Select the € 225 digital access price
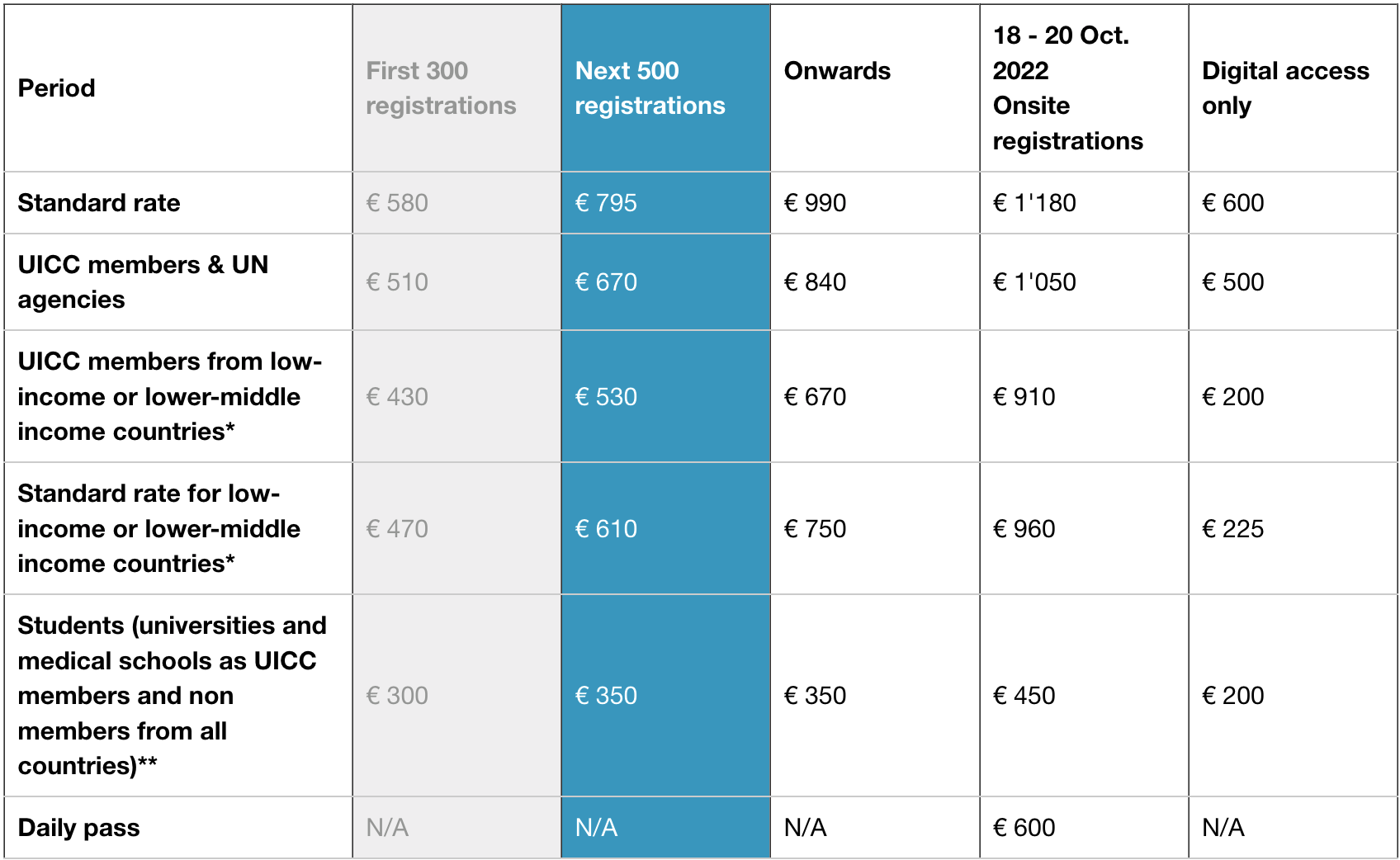 [x=1232, y=529]
